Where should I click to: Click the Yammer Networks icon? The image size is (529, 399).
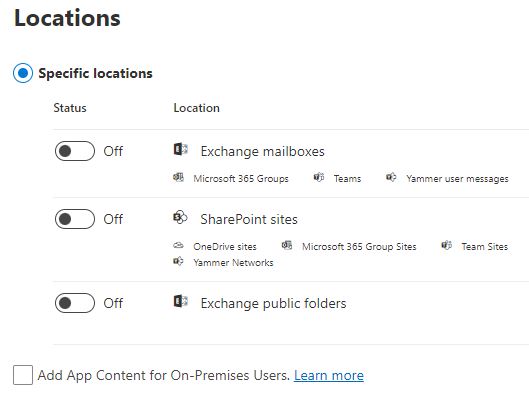[178, 261]
